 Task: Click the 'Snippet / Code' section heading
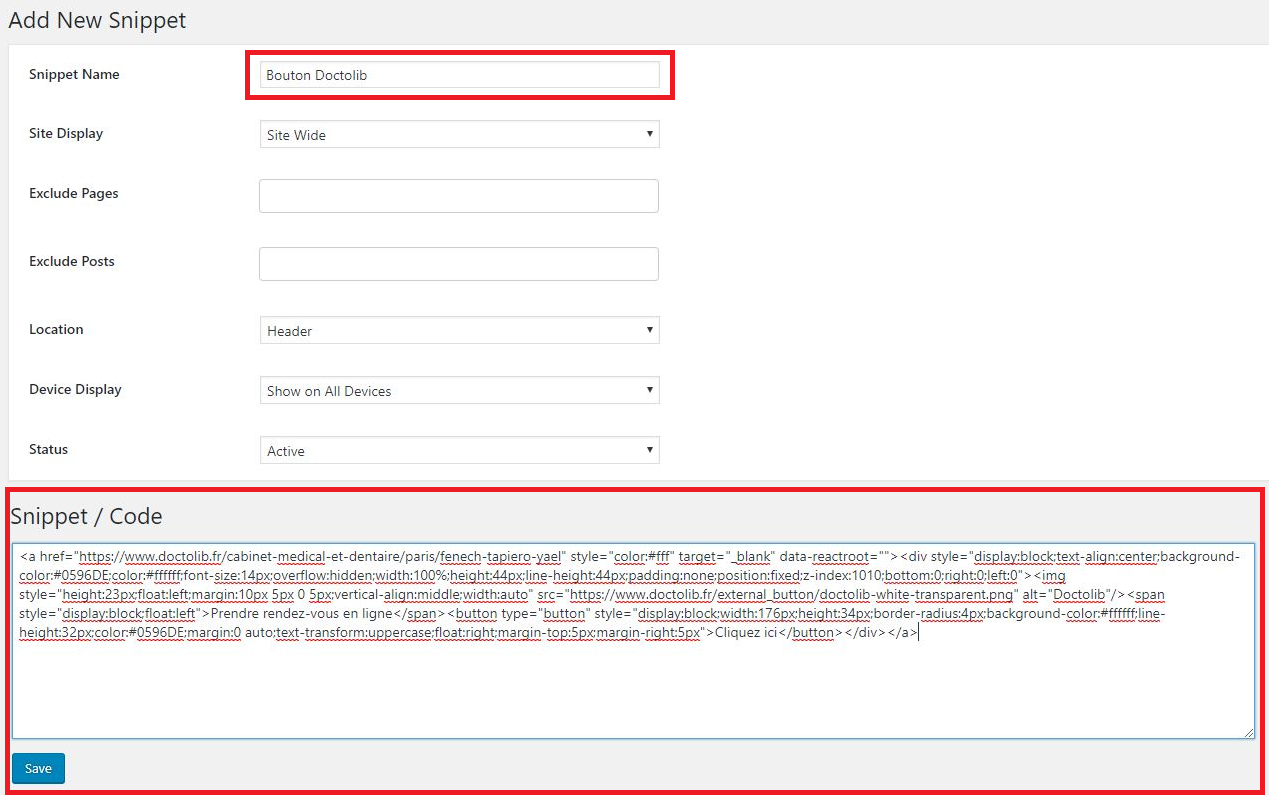click(x=86, y=516)
